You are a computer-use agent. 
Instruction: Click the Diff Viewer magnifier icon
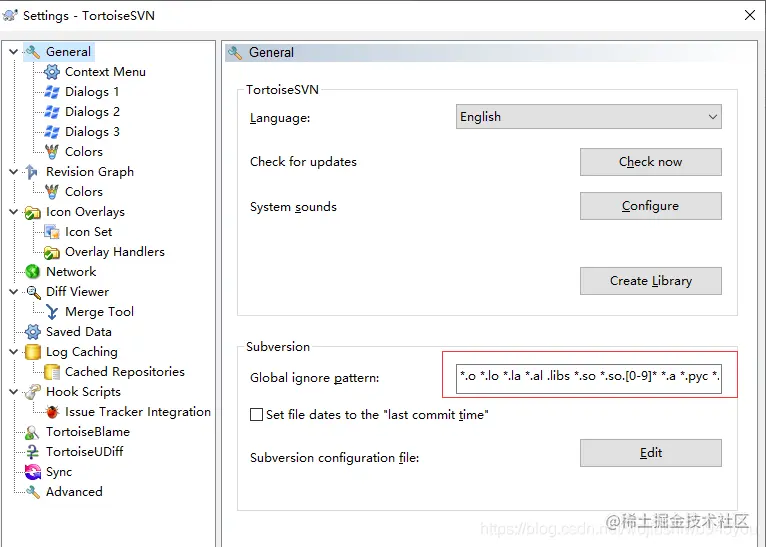(33, 292)
